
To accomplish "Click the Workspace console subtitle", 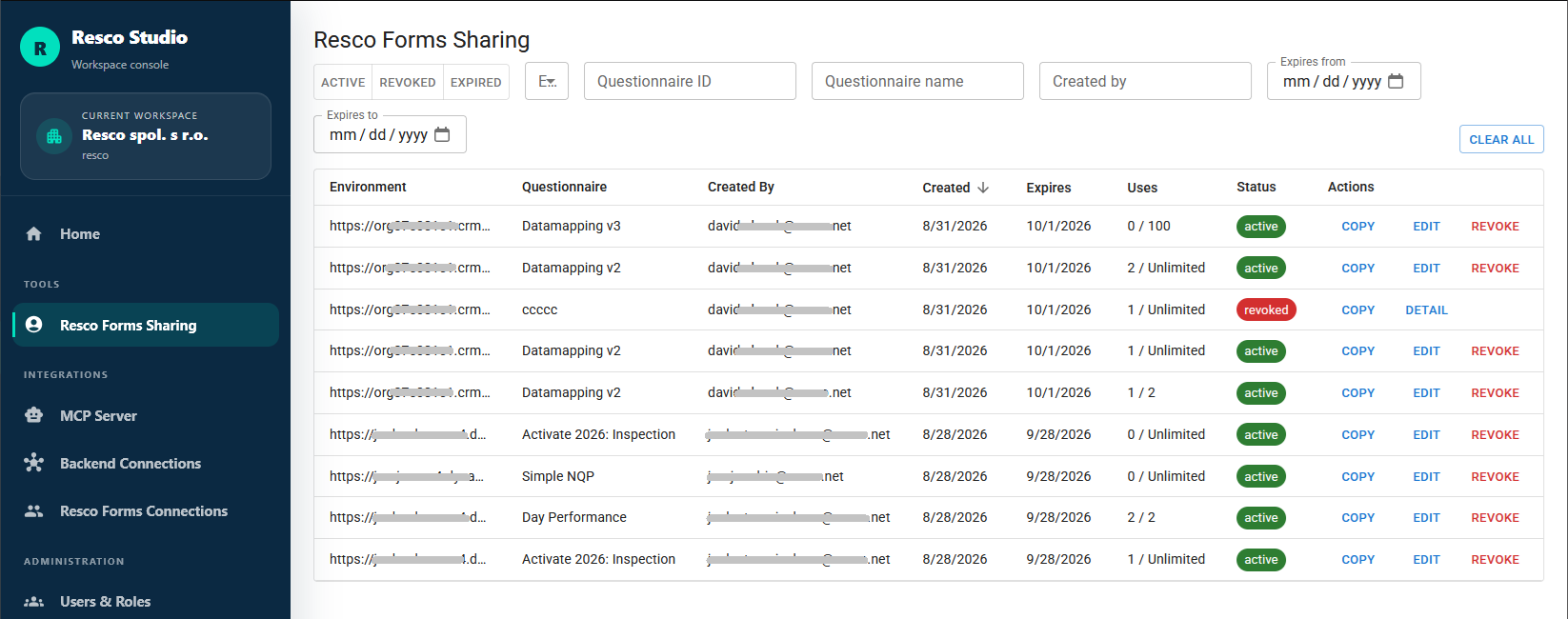I will point(120,65).
